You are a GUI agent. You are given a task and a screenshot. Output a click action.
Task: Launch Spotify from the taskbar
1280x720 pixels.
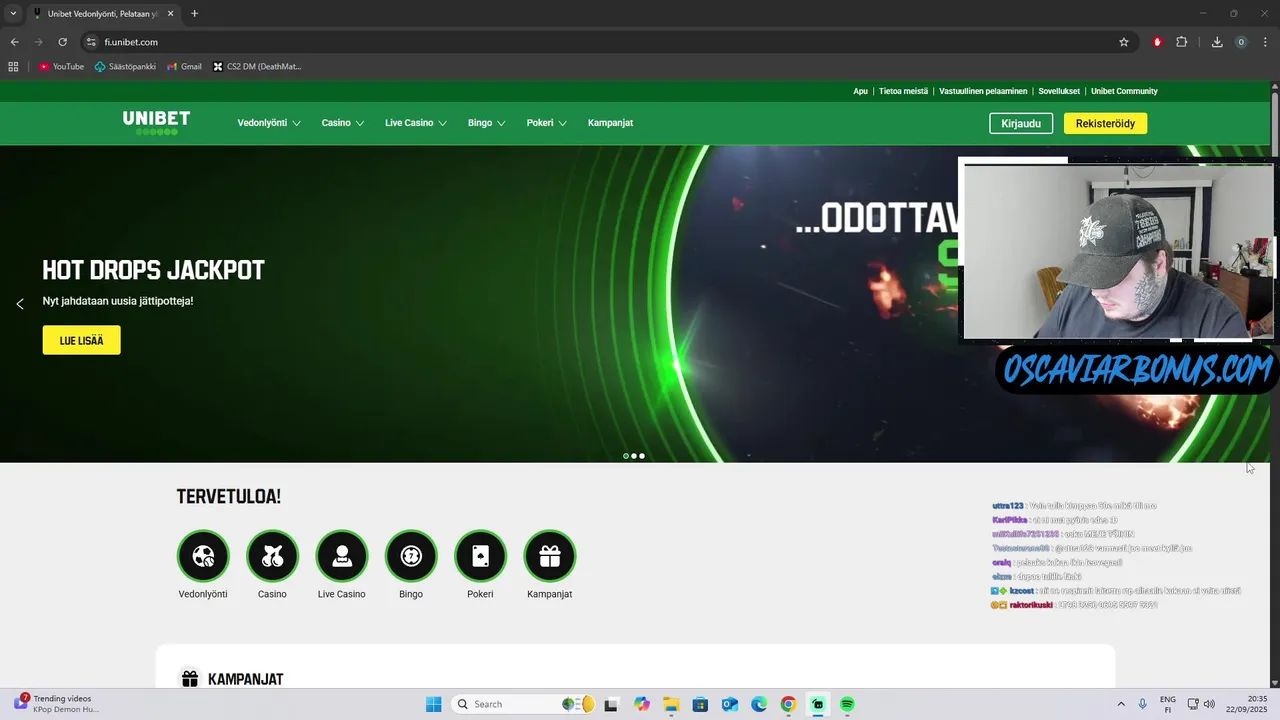(847, 704)
